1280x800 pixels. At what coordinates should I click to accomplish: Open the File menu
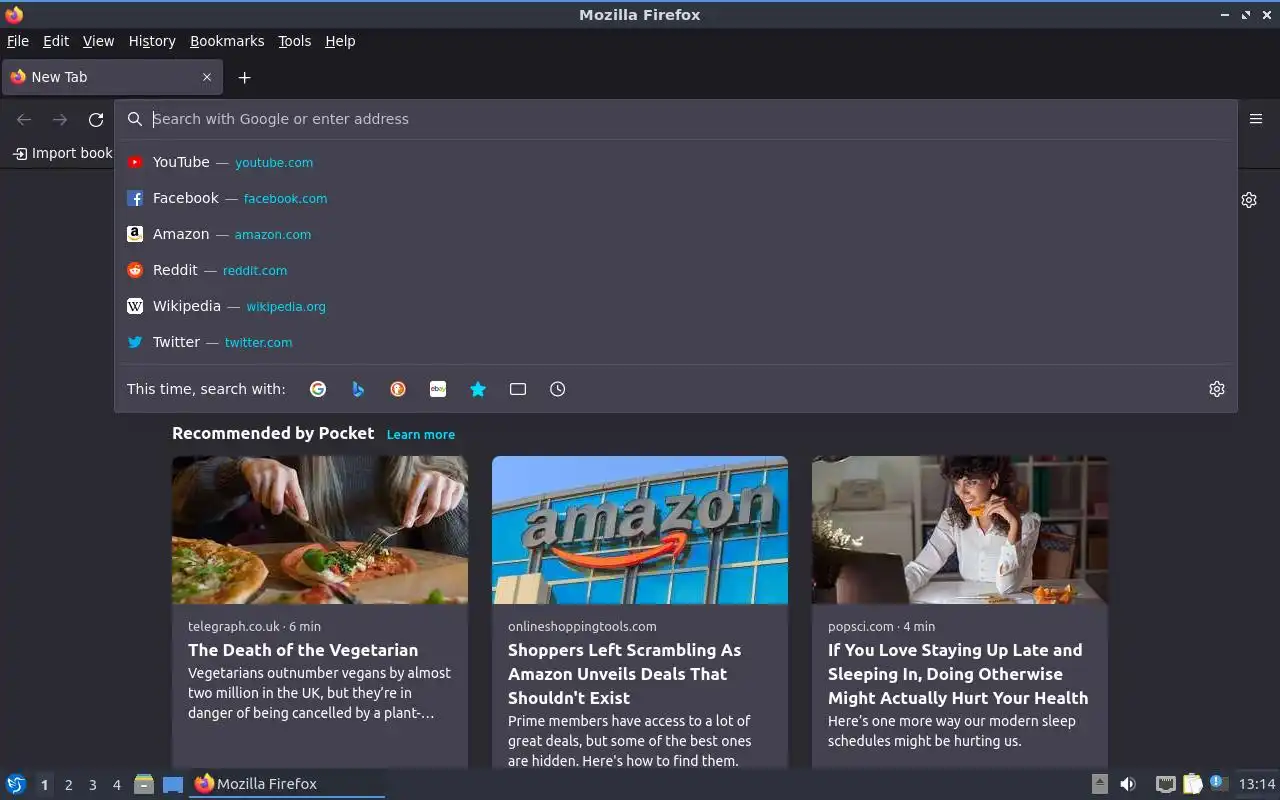18,41
